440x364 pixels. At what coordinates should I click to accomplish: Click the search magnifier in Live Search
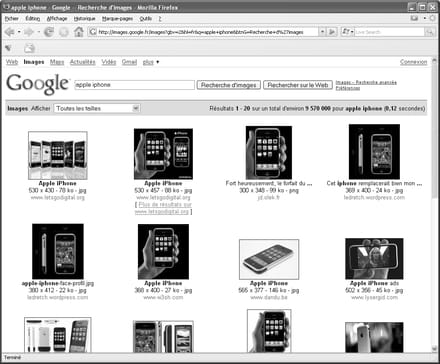(430, 32)
